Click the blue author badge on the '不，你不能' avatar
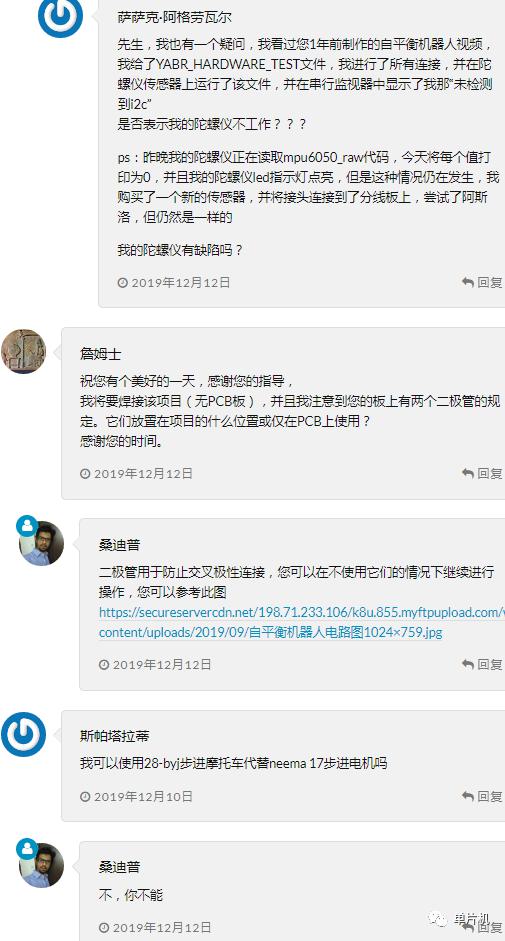Image resolution: width=505 pixels, height=941 pixels. tap(26, 849)
